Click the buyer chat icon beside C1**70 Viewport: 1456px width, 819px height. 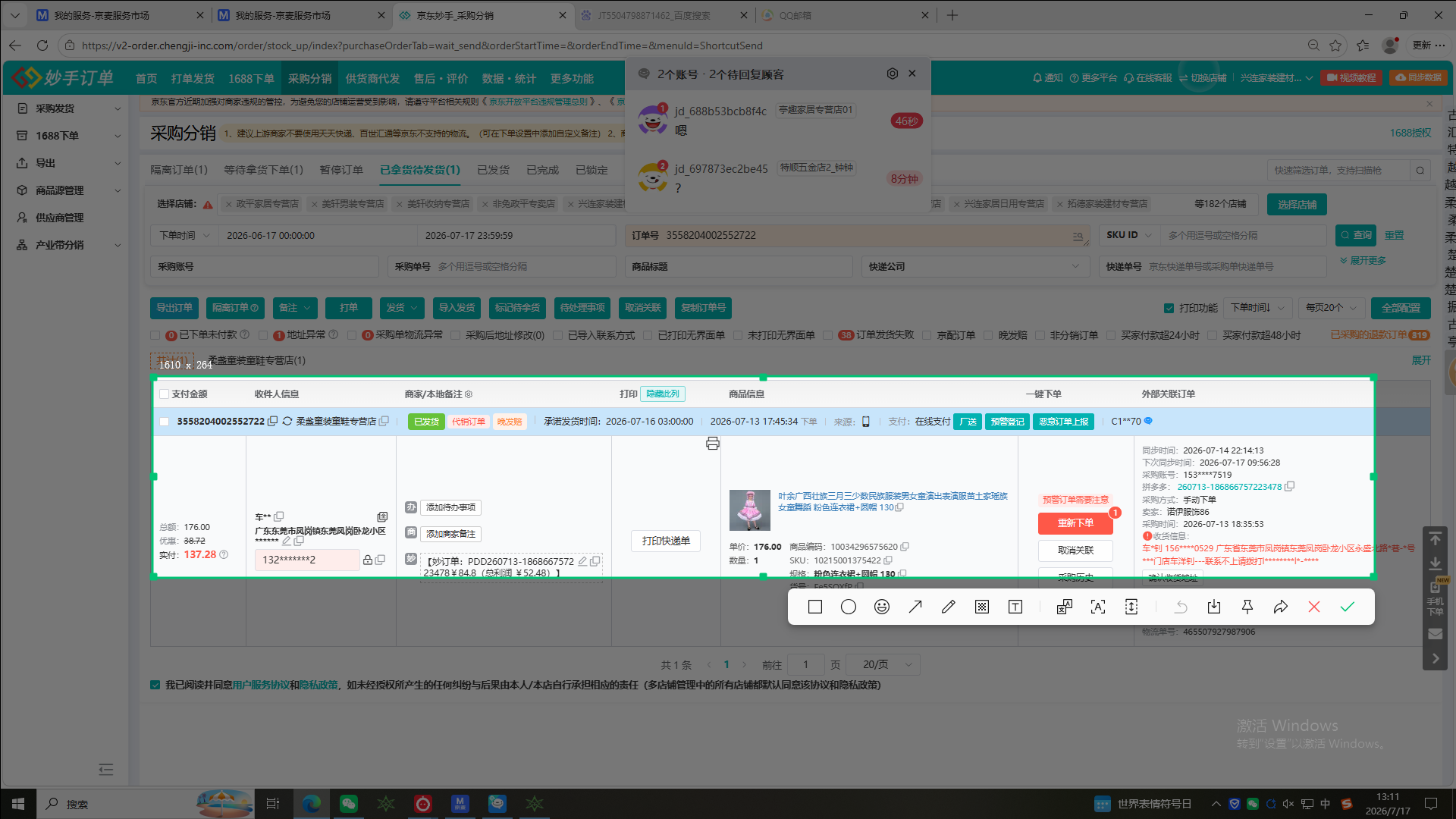coord(1148,421)
